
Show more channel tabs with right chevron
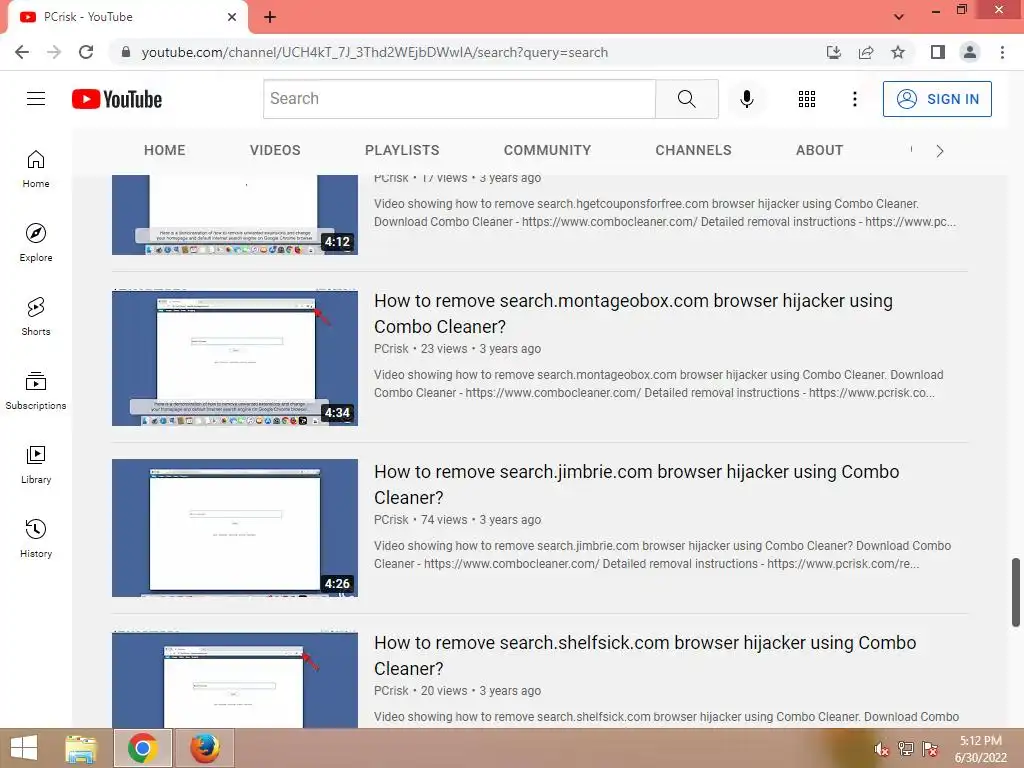point(940,151)
